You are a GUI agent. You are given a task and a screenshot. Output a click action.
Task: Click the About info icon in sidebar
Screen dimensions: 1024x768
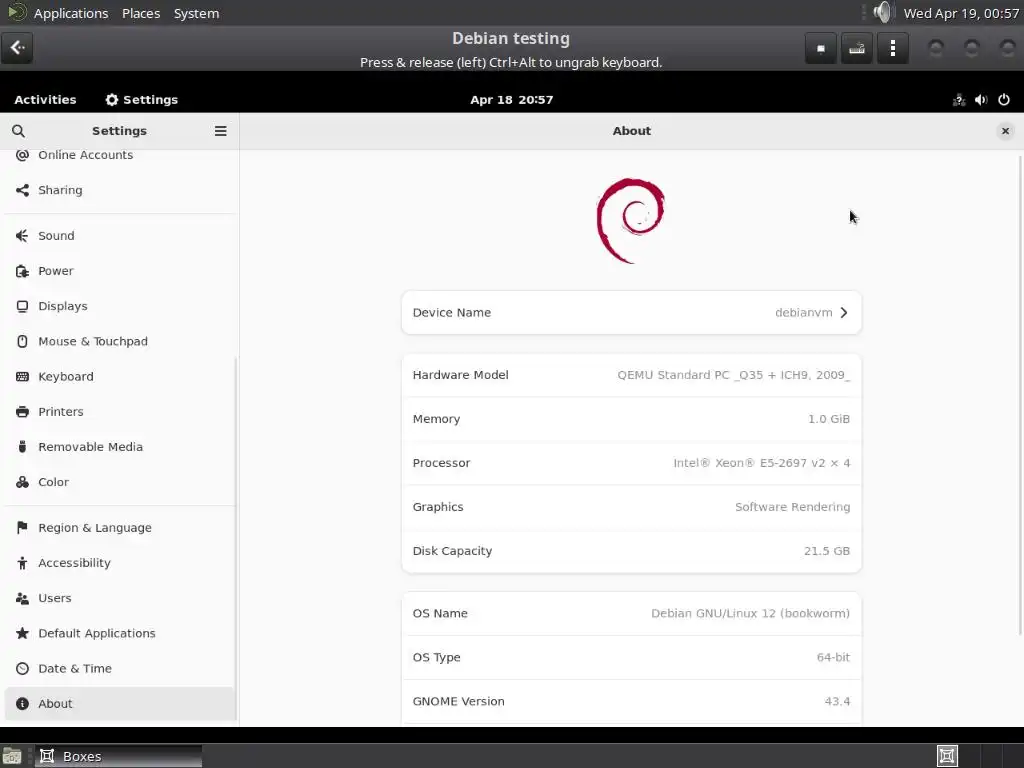pyautogui.click(x=22, y=704)
